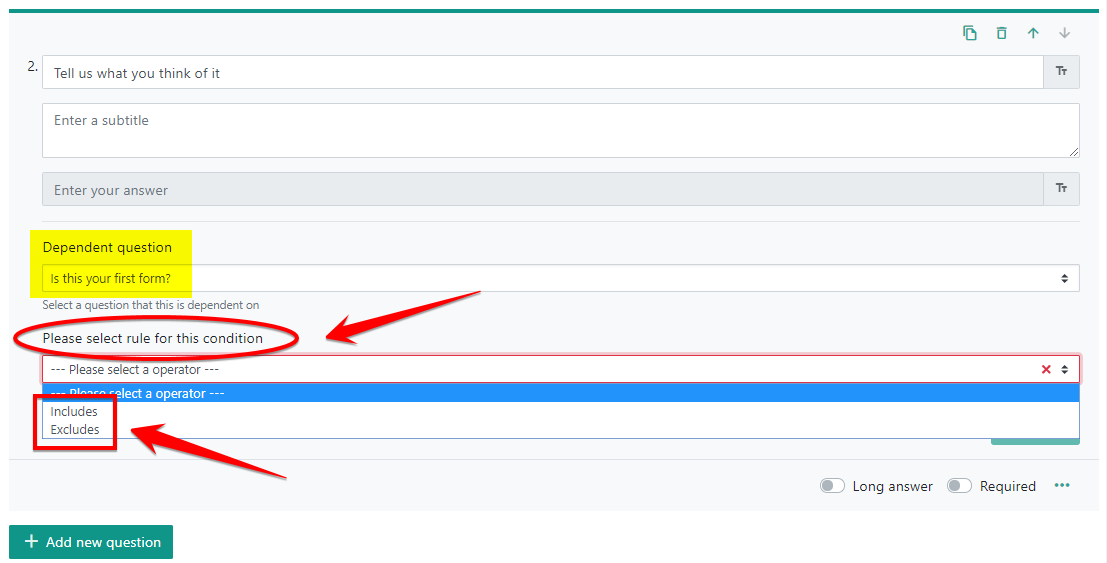This screenshot has height=563, width=1107.
Task: Toggle the Long answer switch
Action: coord(832,486)
